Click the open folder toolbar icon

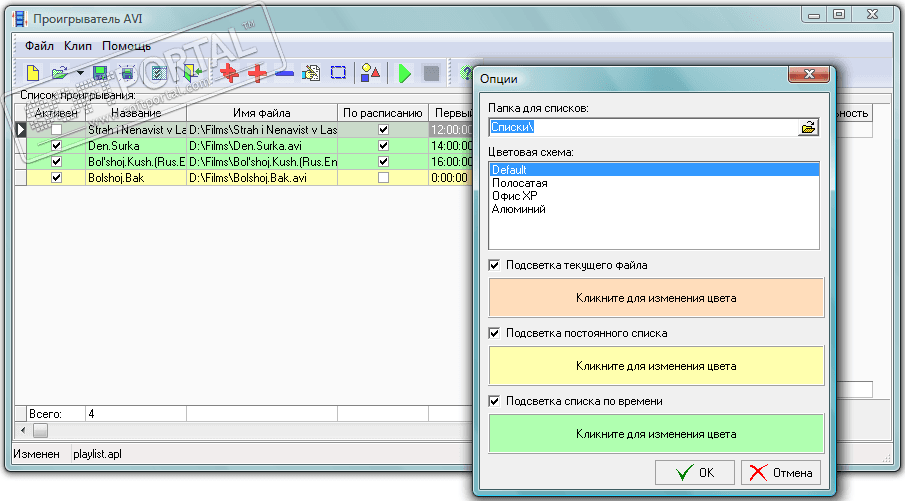(x=59, y=73)
